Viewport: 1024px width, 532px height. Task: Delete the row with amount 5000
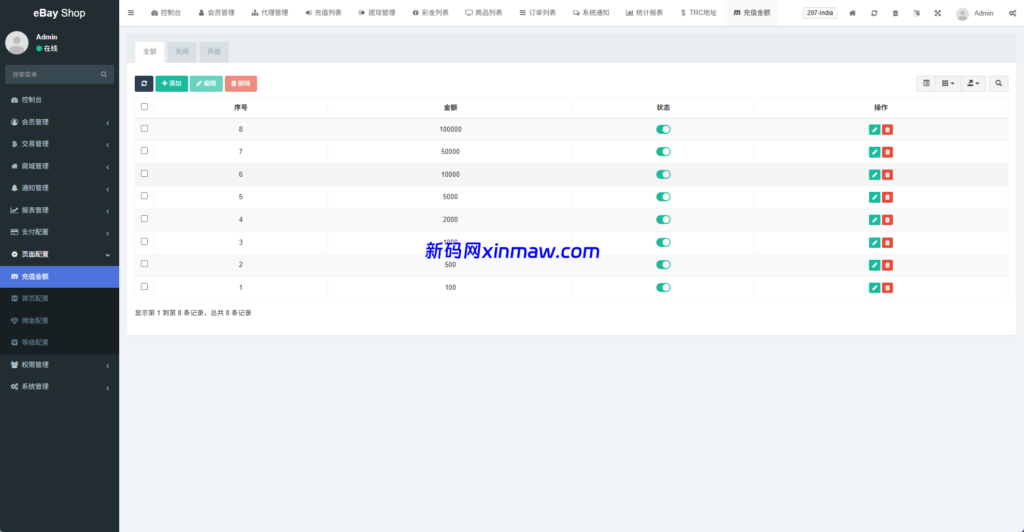click(x=888, y=197)
